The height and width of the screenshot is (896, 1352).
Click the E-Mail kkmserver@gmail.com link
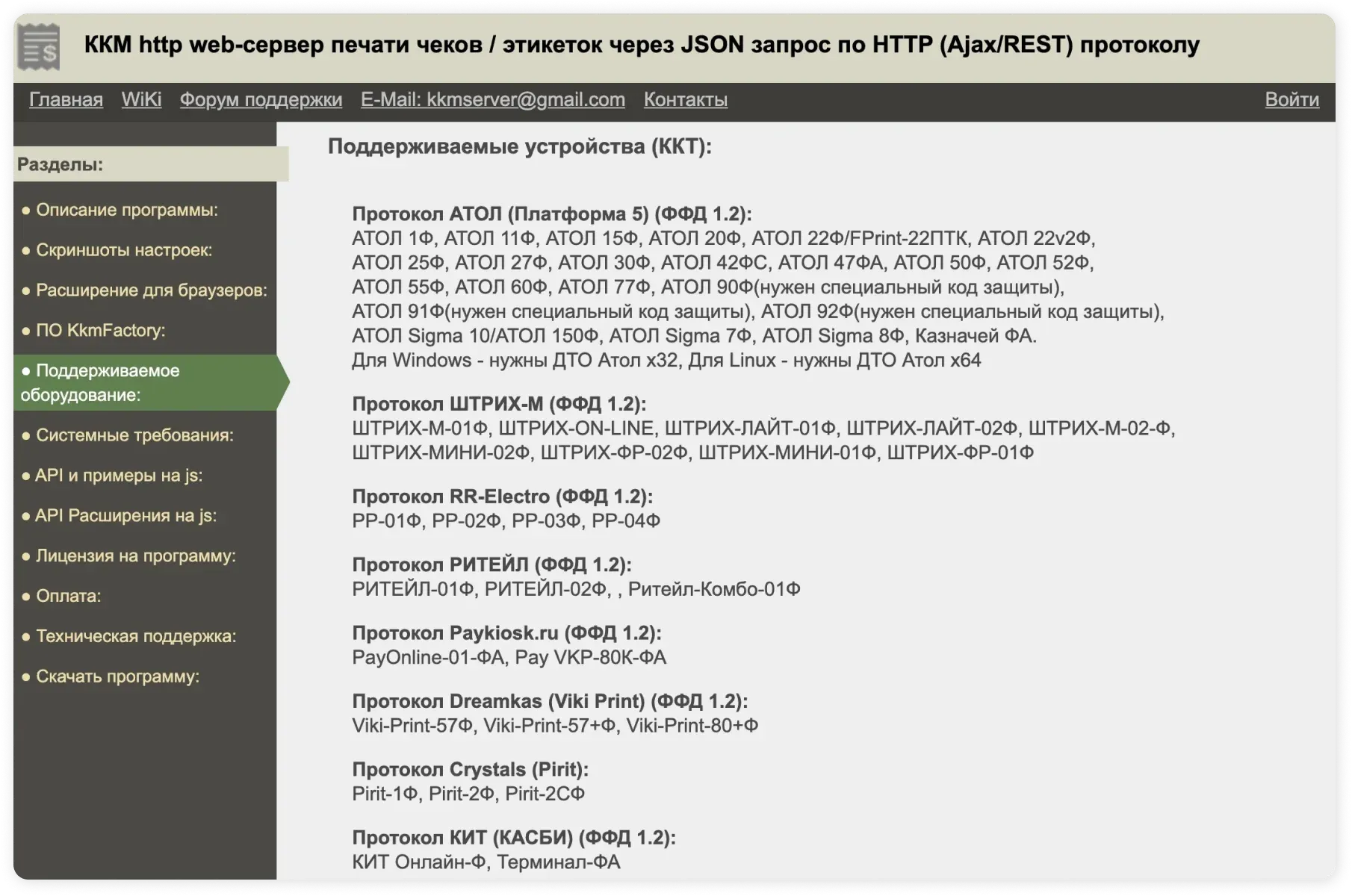coord(492,99)
